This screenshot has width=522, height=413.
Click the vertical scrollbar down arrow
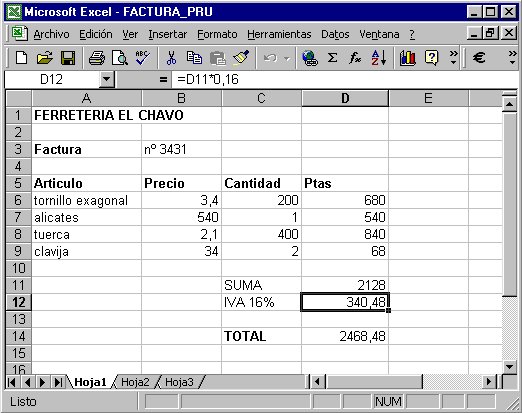click(509, 367)
